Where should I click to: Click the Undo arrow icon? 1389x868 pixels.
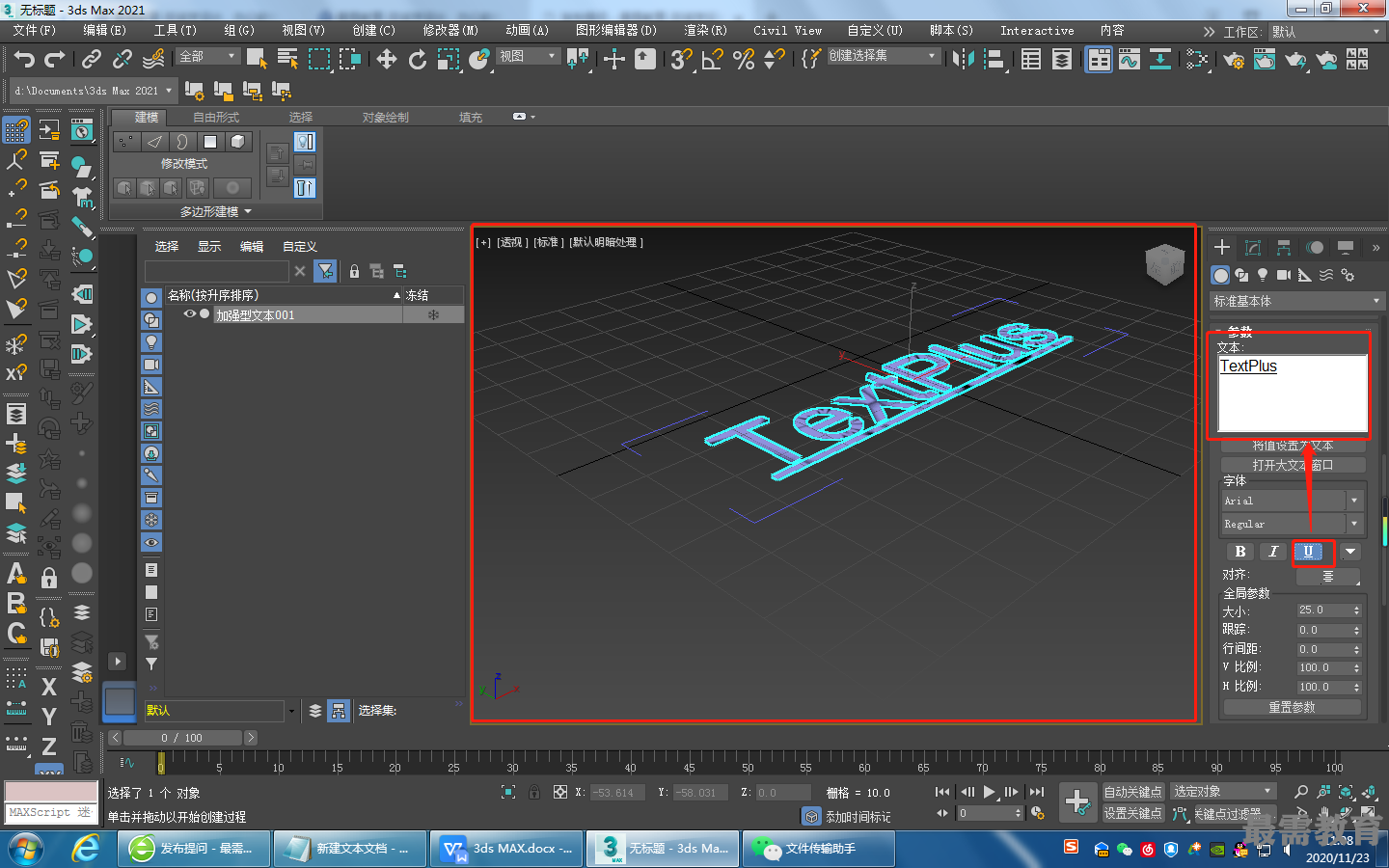tap(24, 60)
